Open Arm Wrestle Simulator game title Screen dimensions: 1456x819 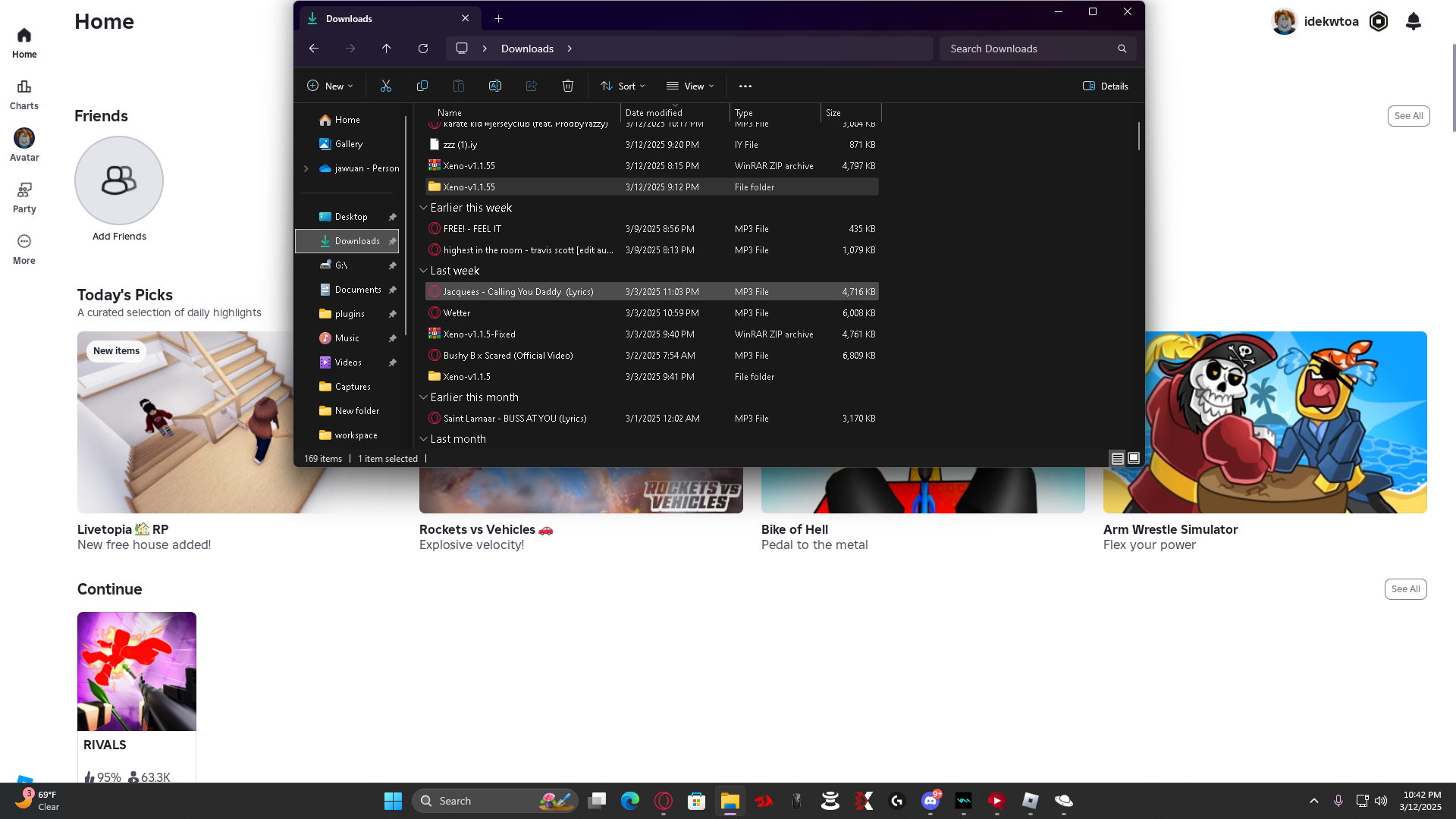coord(1170,529)
